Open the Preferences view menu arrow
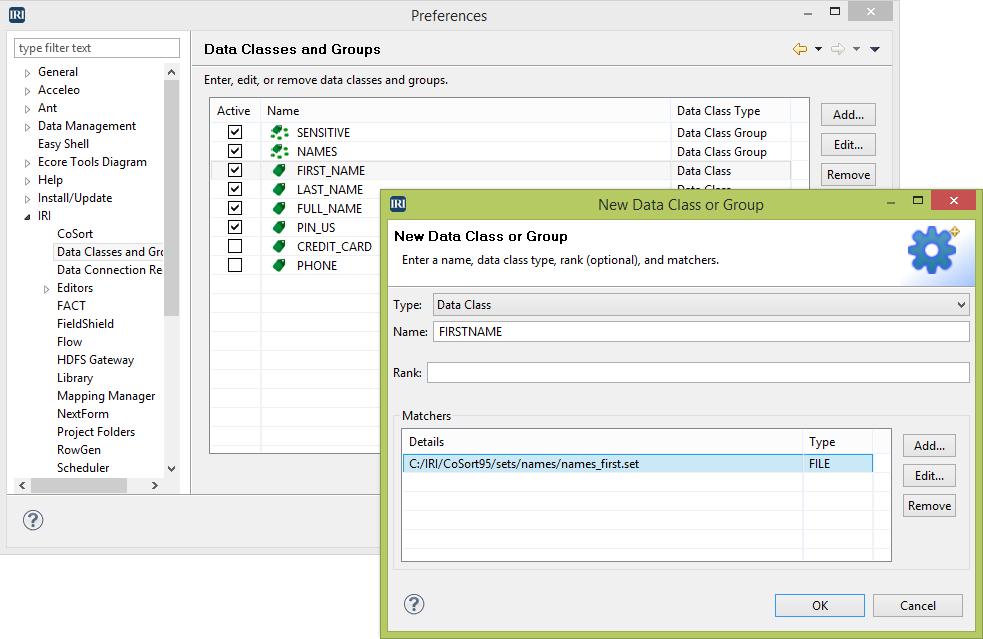 pos(875,49)
